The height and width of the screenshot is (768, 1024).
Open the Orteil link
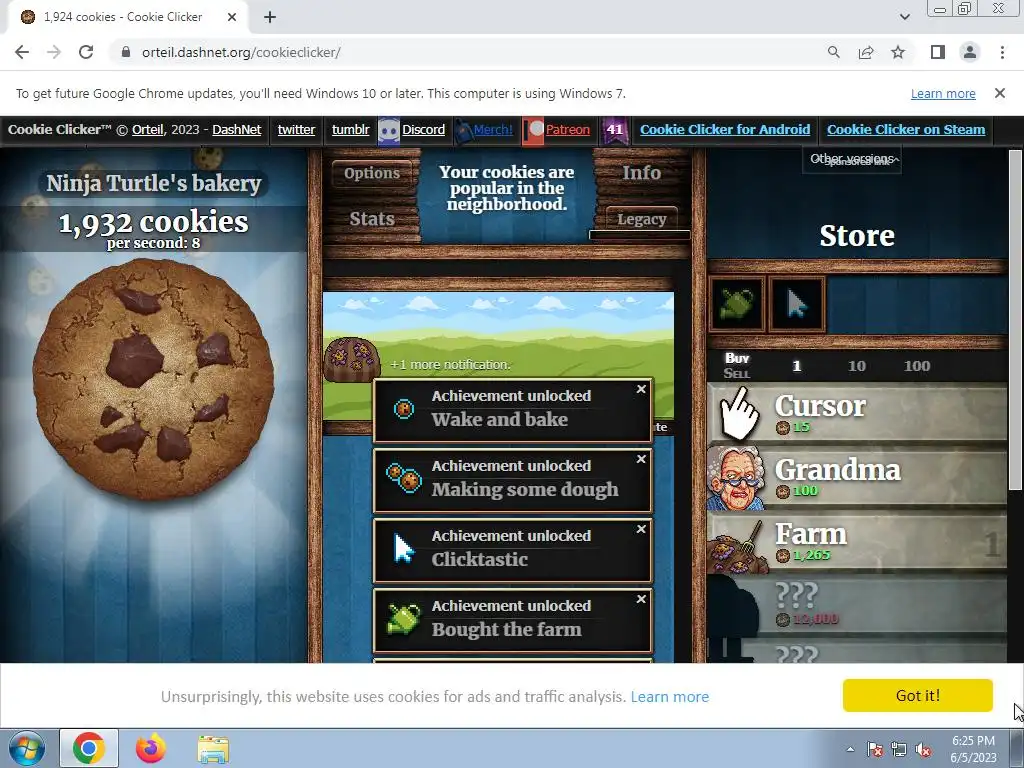tap(148, 130)
